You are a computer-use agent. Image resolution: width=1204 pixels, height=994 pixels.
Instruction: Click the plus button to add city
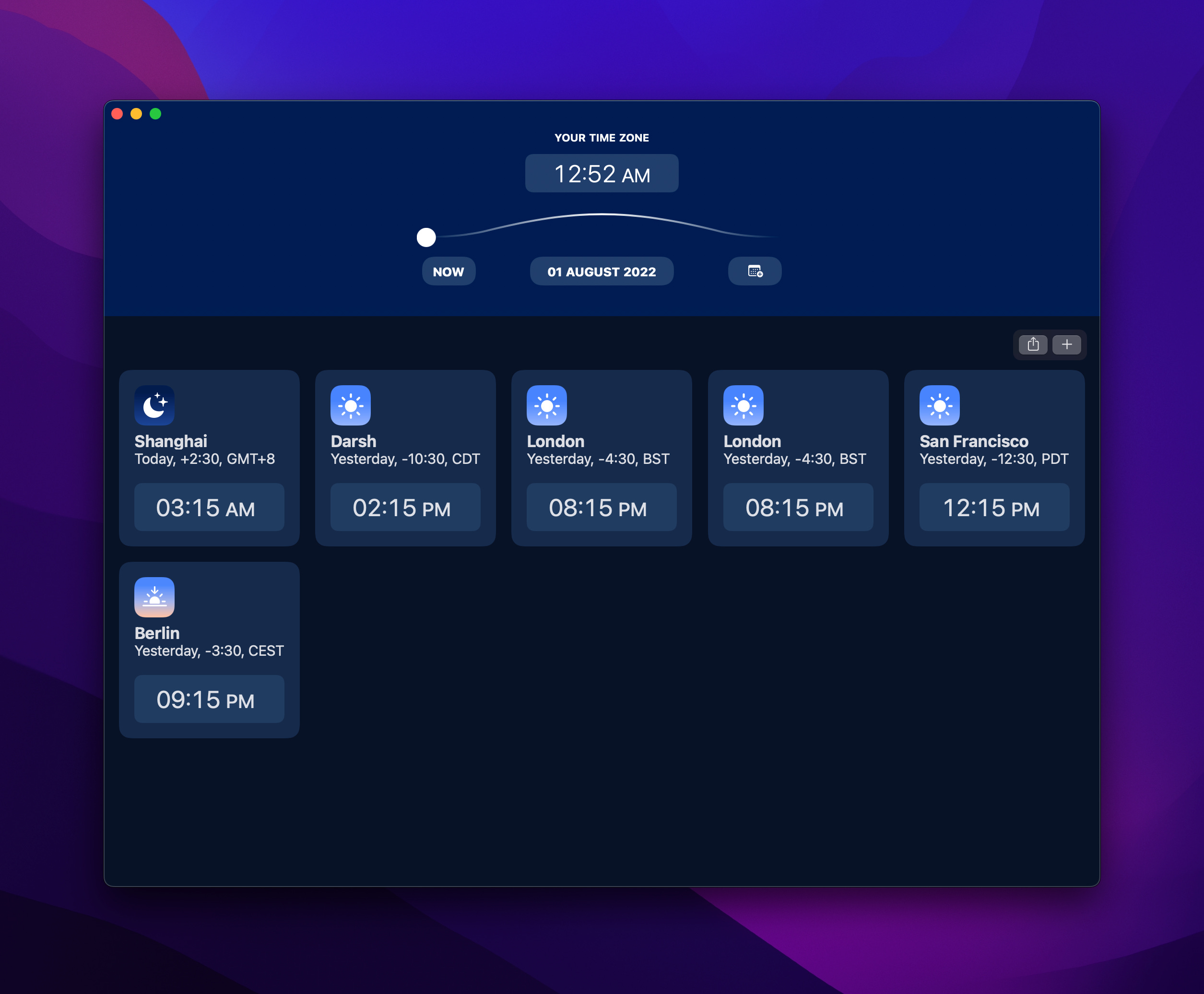click(x=1067, y=344)
